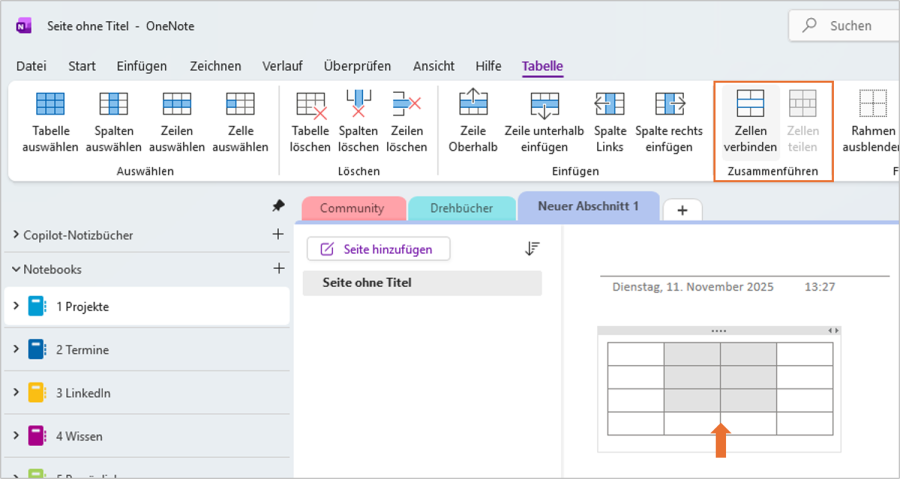Open notebook 3 LinkedIn
900x479 pixels.
pos(147,393)
